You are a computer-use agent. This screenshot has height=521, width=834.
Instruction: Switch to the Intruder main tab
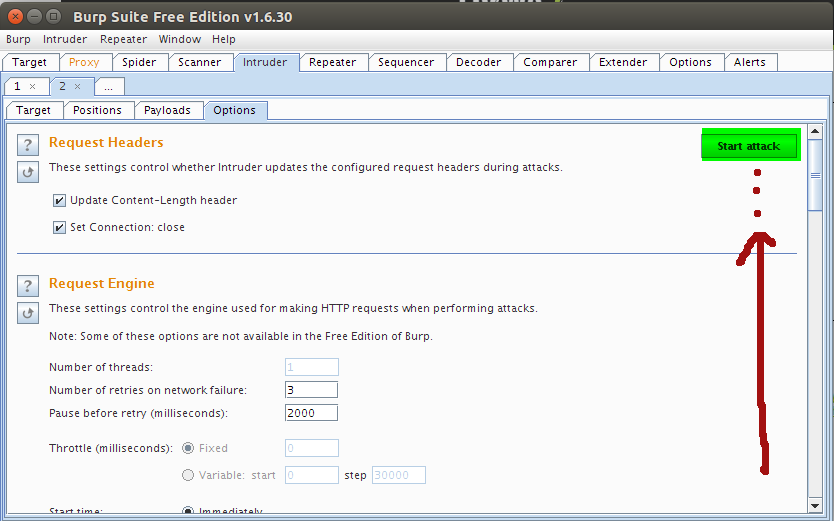pos(265,62)
